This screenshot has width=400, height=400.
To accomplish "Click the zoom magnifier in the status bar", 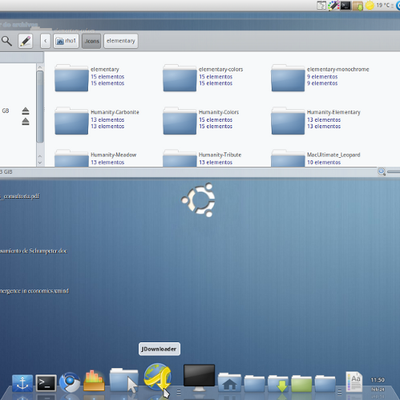I will tap(382, 172).
